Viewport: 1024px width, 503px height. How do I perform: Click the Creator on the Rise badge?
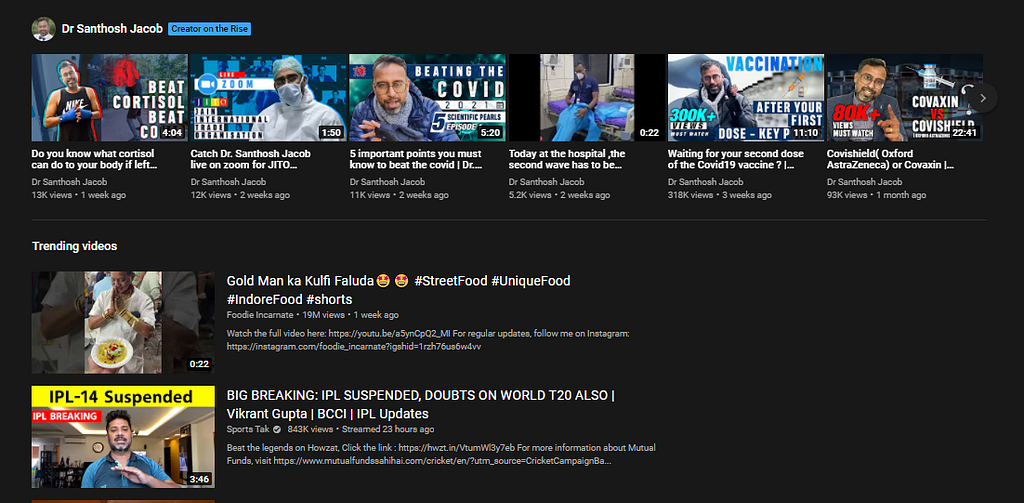point(210,29)
